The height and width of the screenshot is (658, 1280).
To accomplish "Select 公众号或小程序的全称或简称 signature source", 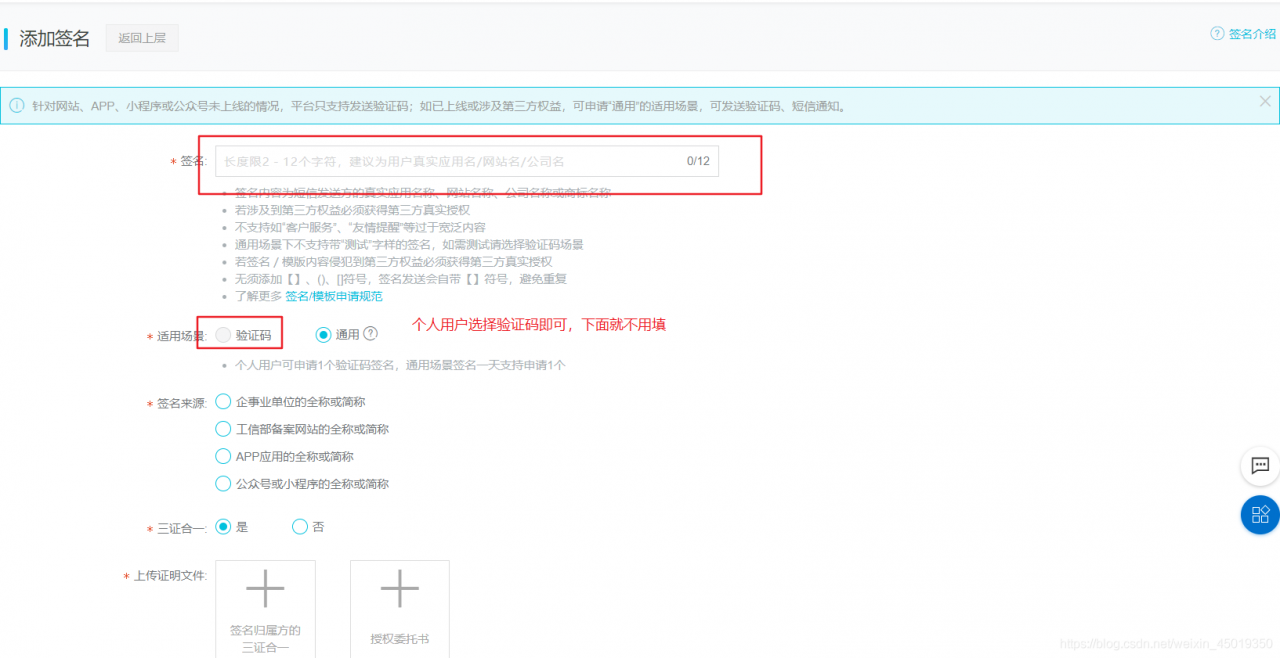I will click(223, 483).
